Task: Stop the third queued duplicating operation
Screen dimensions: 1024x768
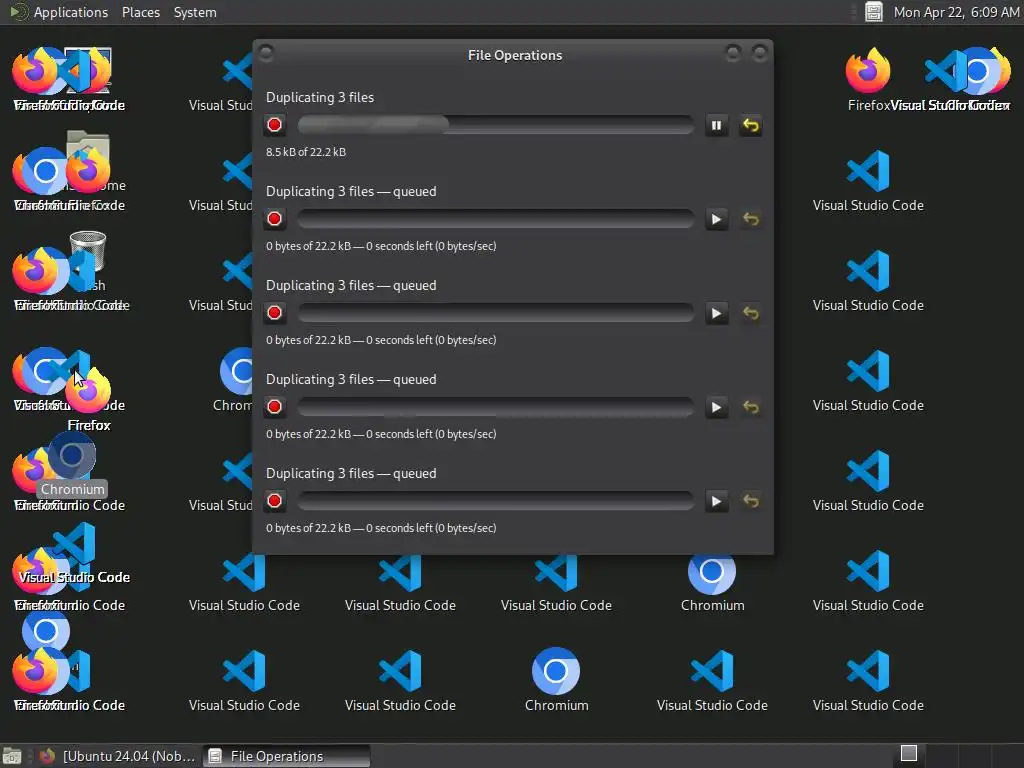Action: pos(274,407)
